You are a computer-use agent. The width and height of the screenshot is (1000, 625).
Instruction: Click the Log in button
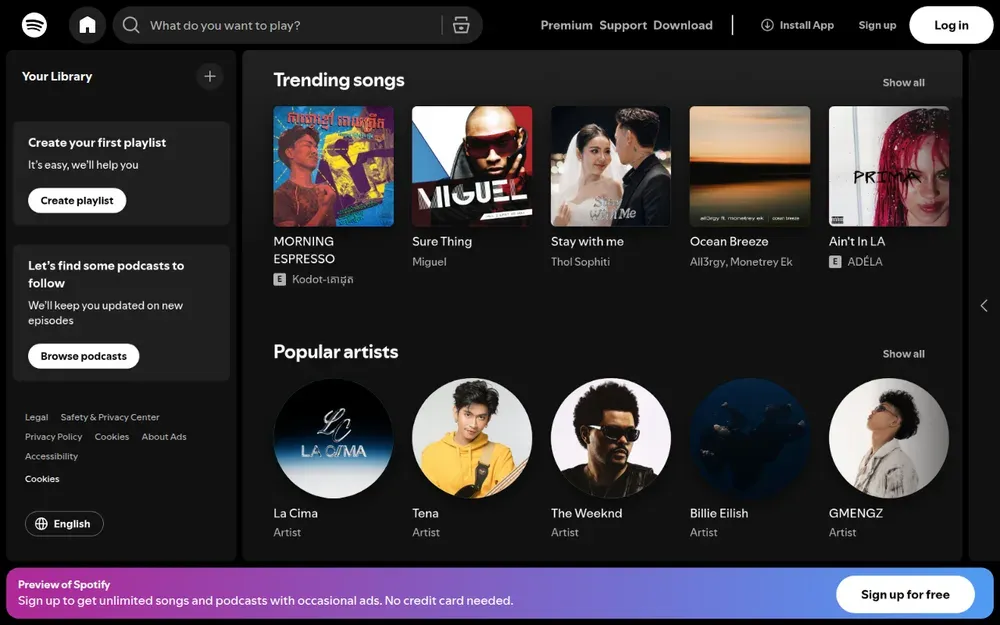[x=951, y=26]
